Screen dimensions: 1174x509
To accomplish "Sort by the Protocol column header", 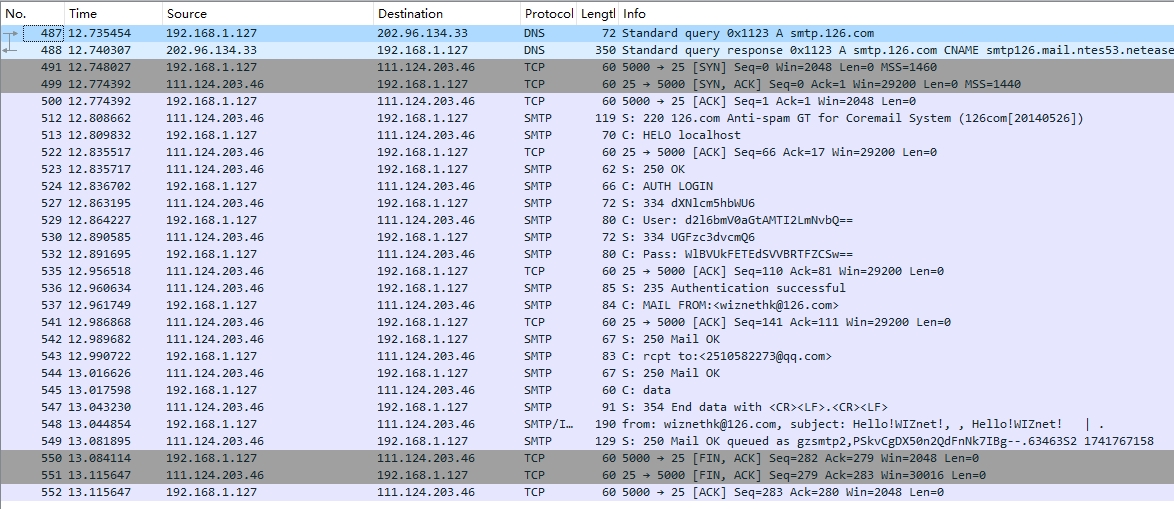I will point(548,14).
